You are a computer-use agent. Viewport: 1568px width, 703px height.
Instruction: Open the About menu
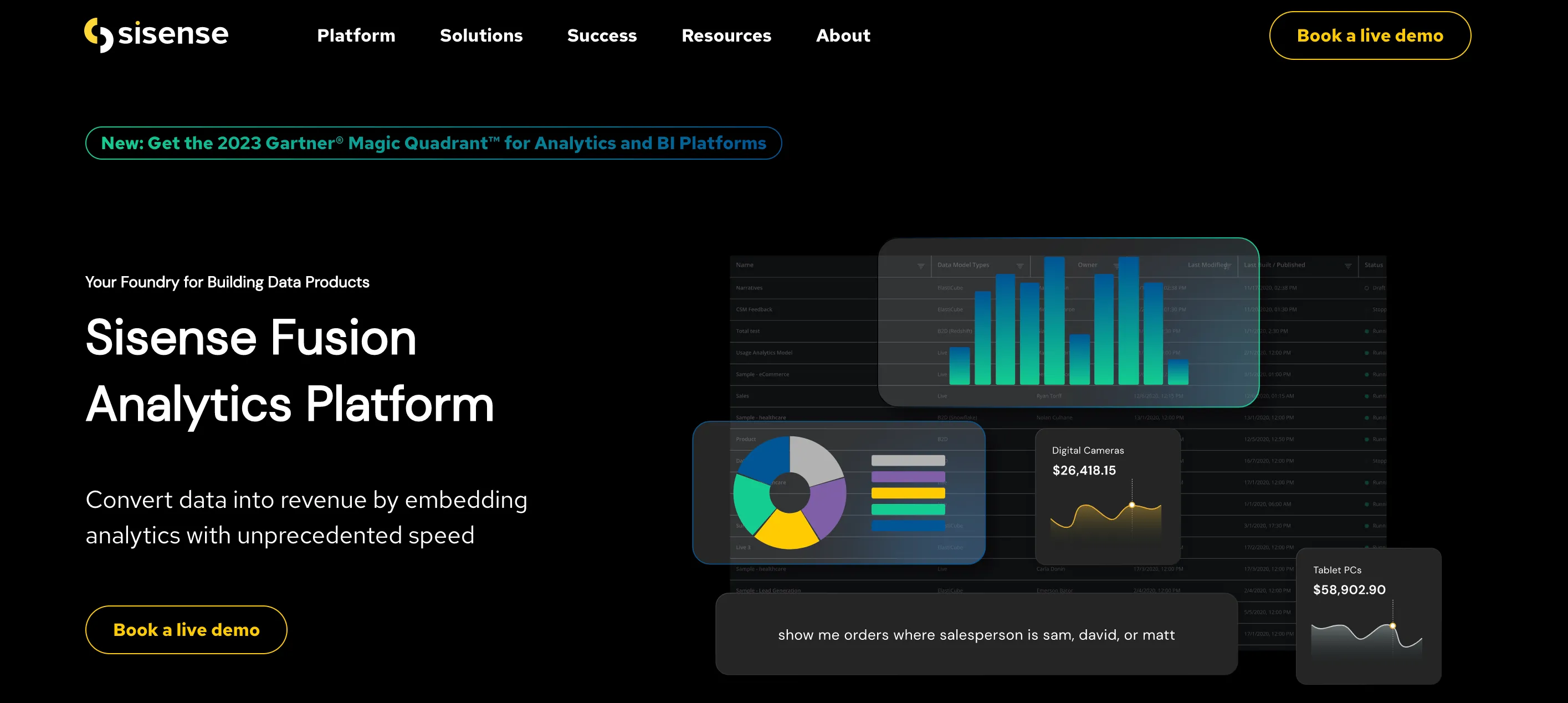842,35
